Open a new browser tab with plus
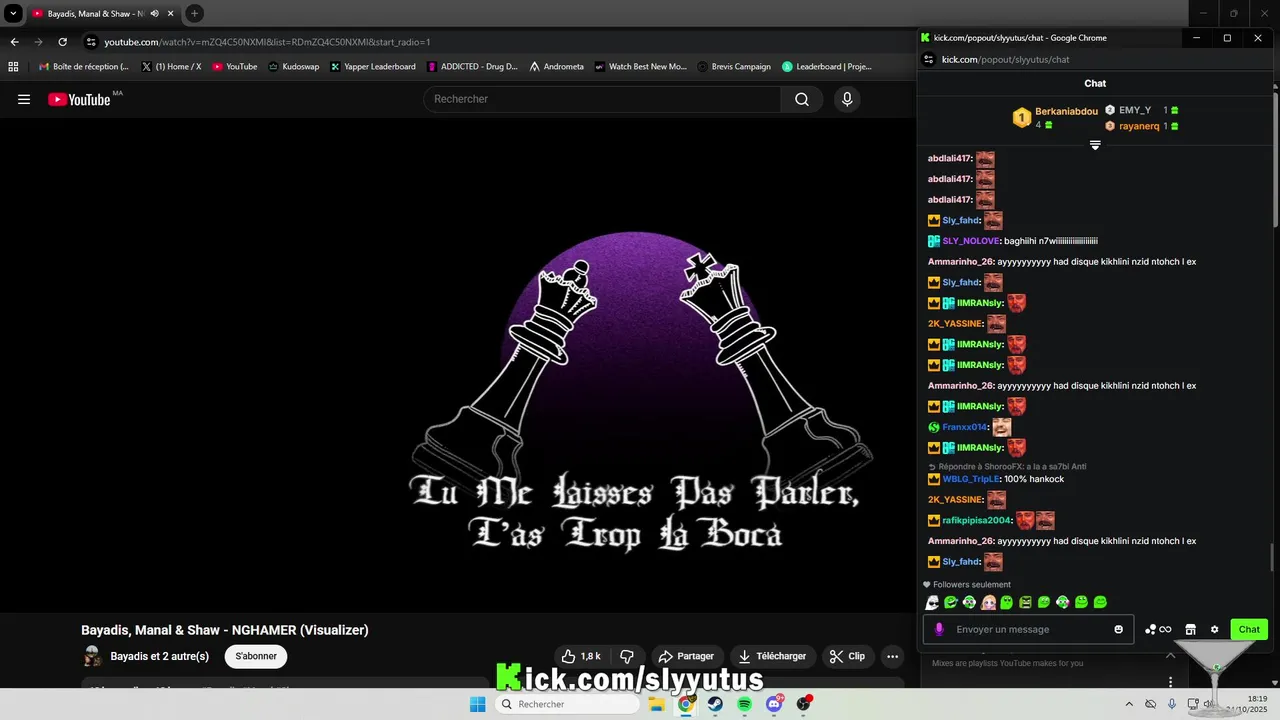Image resolution: width=1280 pixels, height=720 pixels. click(x=194, y=14)
